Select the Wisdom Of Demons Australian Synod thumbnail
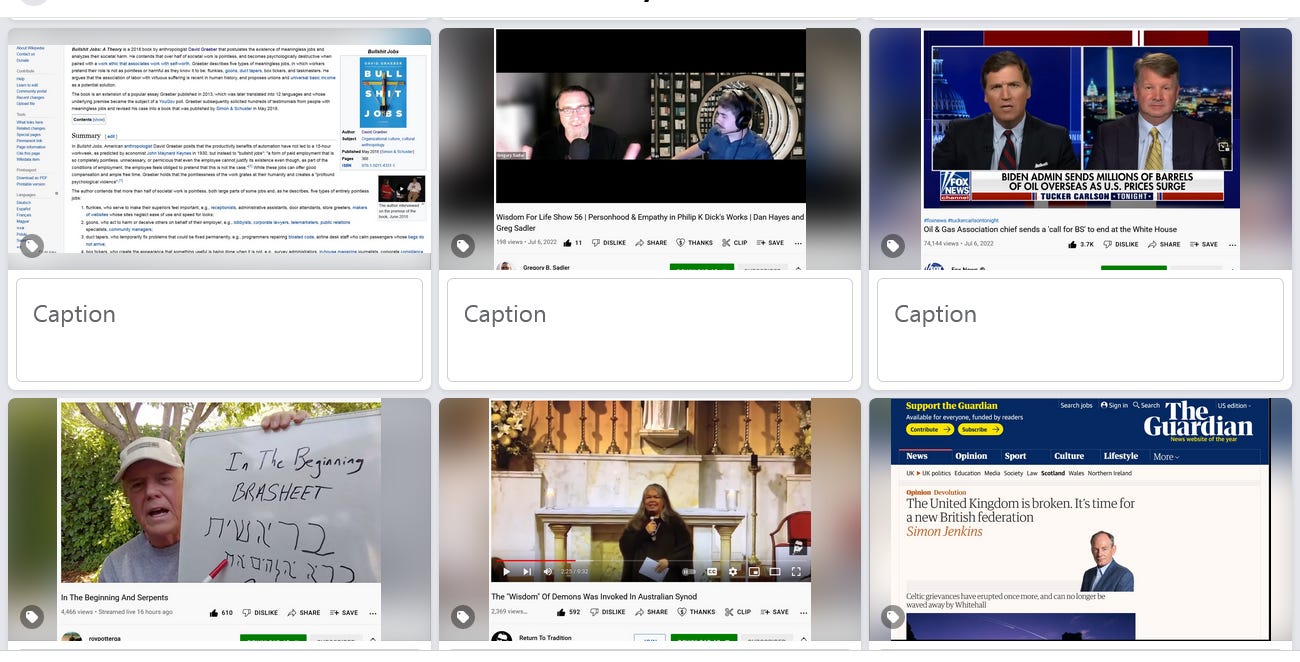The height and width of the screenshot is (662, 1300). (650, 519)
